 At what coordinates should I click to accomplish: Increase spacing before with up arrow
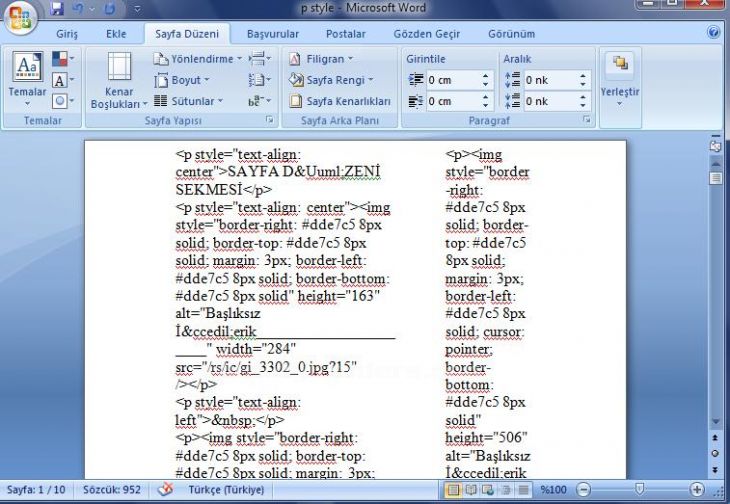583,76
